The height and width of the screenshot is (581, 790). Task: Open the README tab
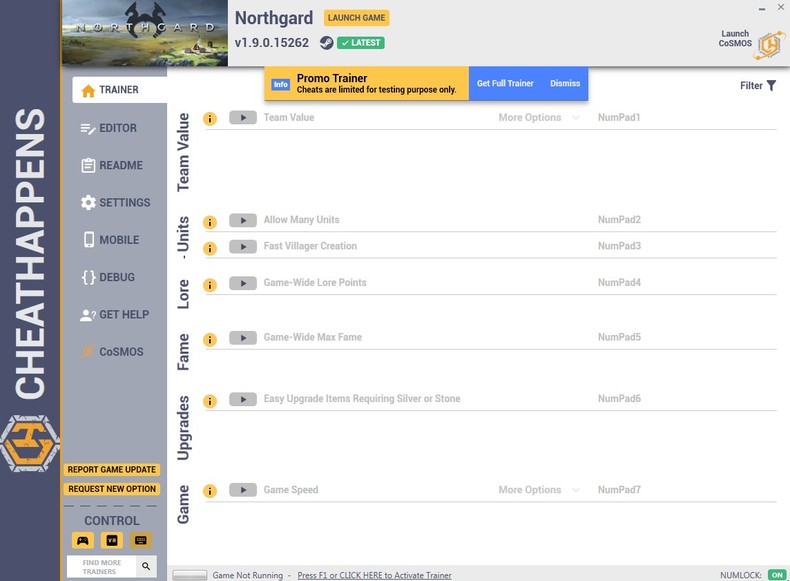(x=112, y=165)
